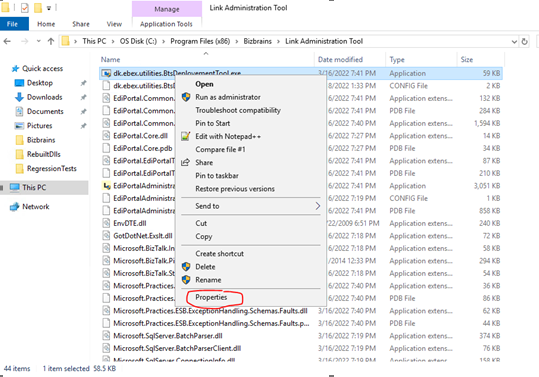Click the Properties context menu entry

click(211, 297)
